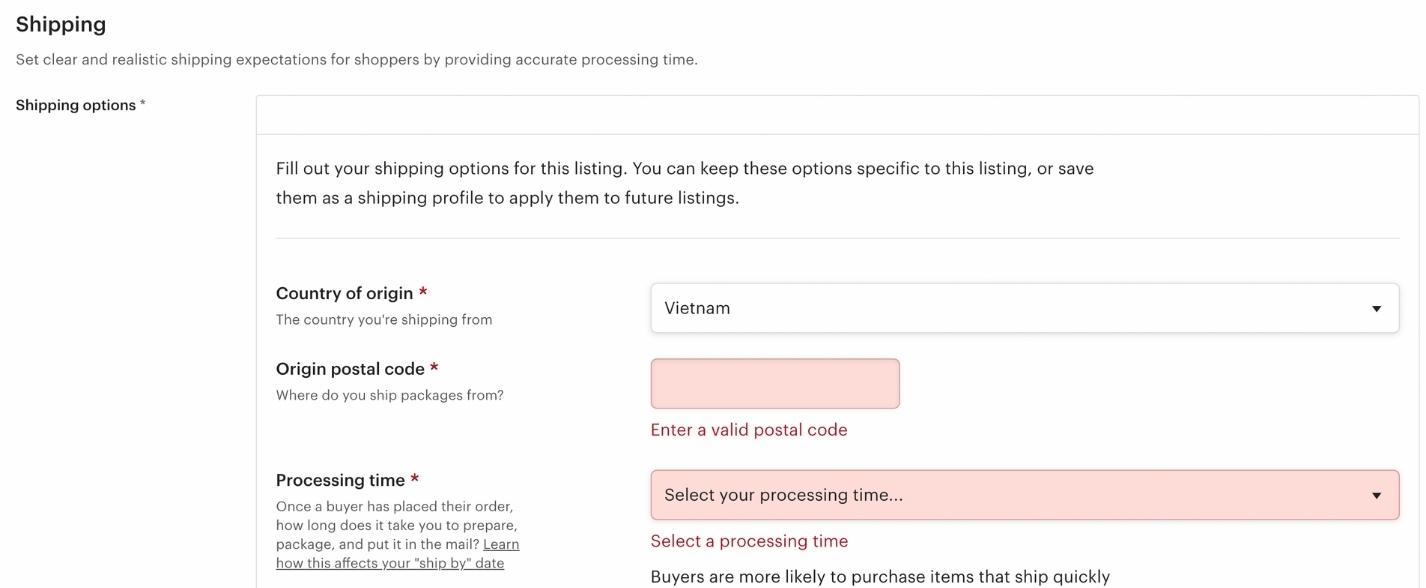Click the "Processing time" label
Viewport: 1426px width, 588px height.
(340, 480)
